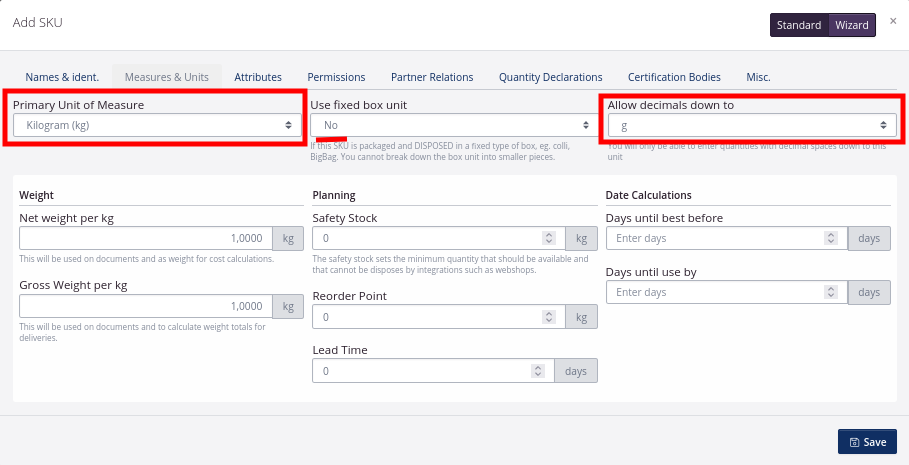Click Lead Time stepper arrows
Image resolution: width=909 pixels, height=465 pixels.
pos(537,371)
